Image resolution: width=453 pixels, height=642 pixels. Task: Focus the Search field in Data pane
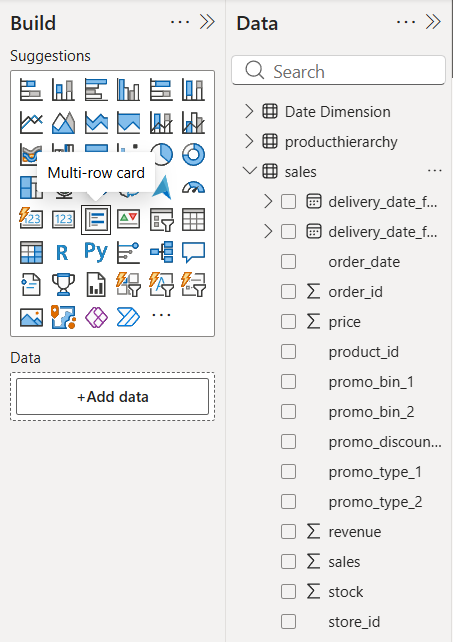tap(338, 71)
